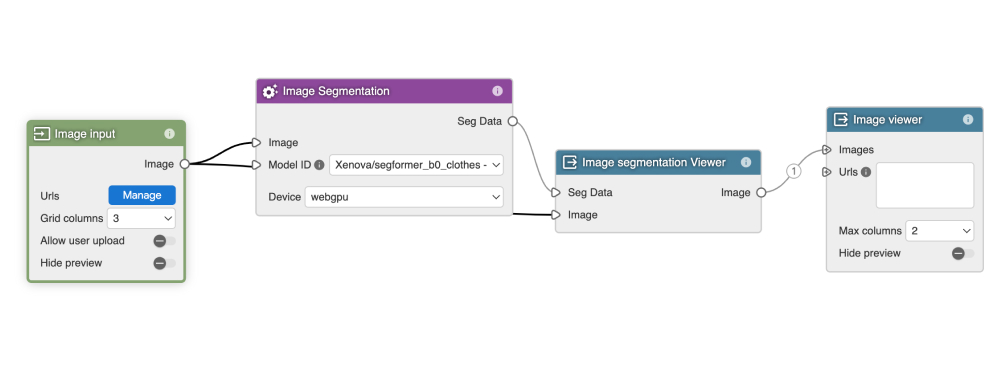The image size is (1000, 368).
Task: Click the Image viewer header export icon
Action: coord(841,120)
